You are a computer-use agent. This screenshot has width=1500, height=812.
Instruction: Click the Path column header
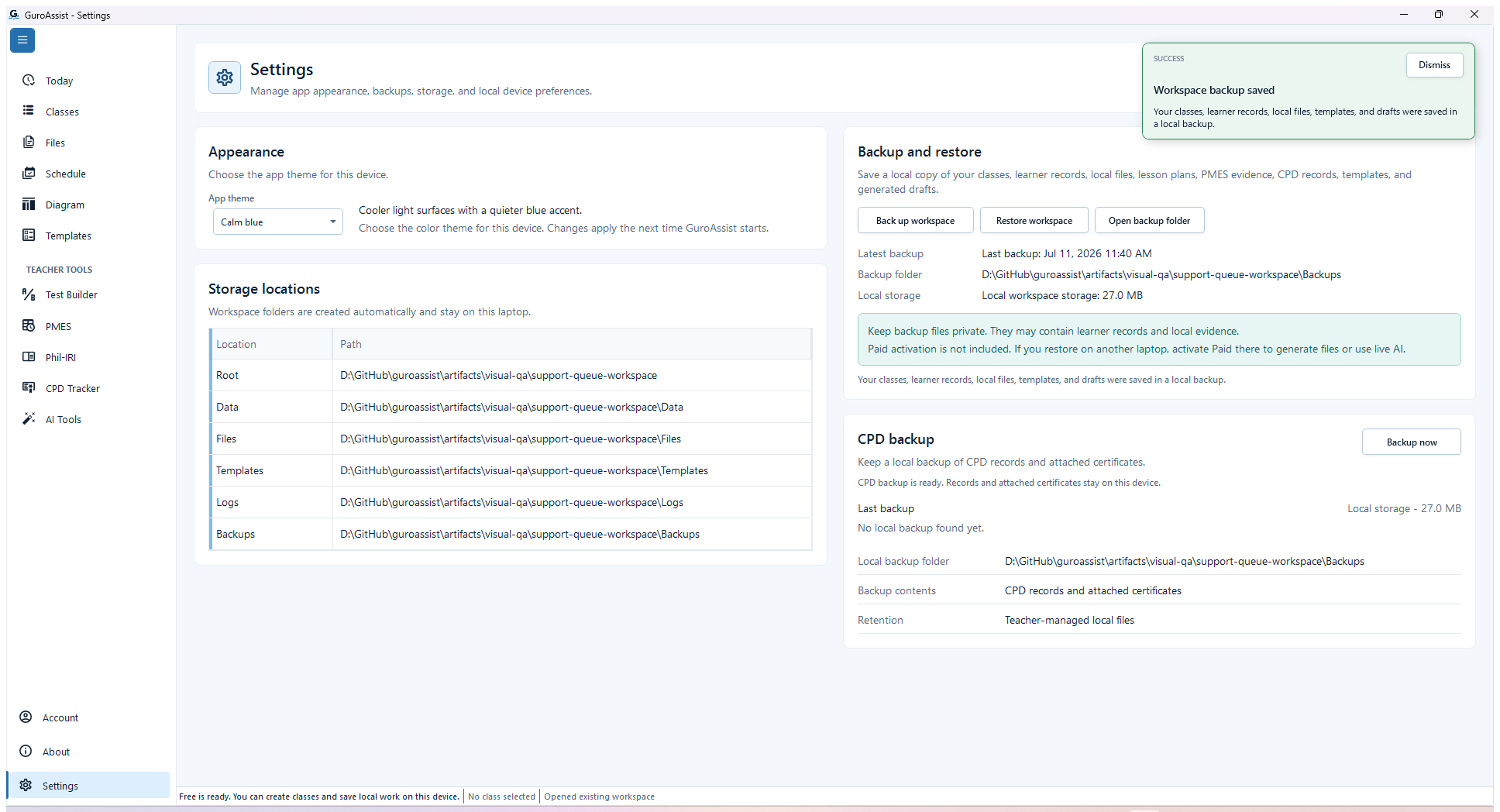pos(572,344)
